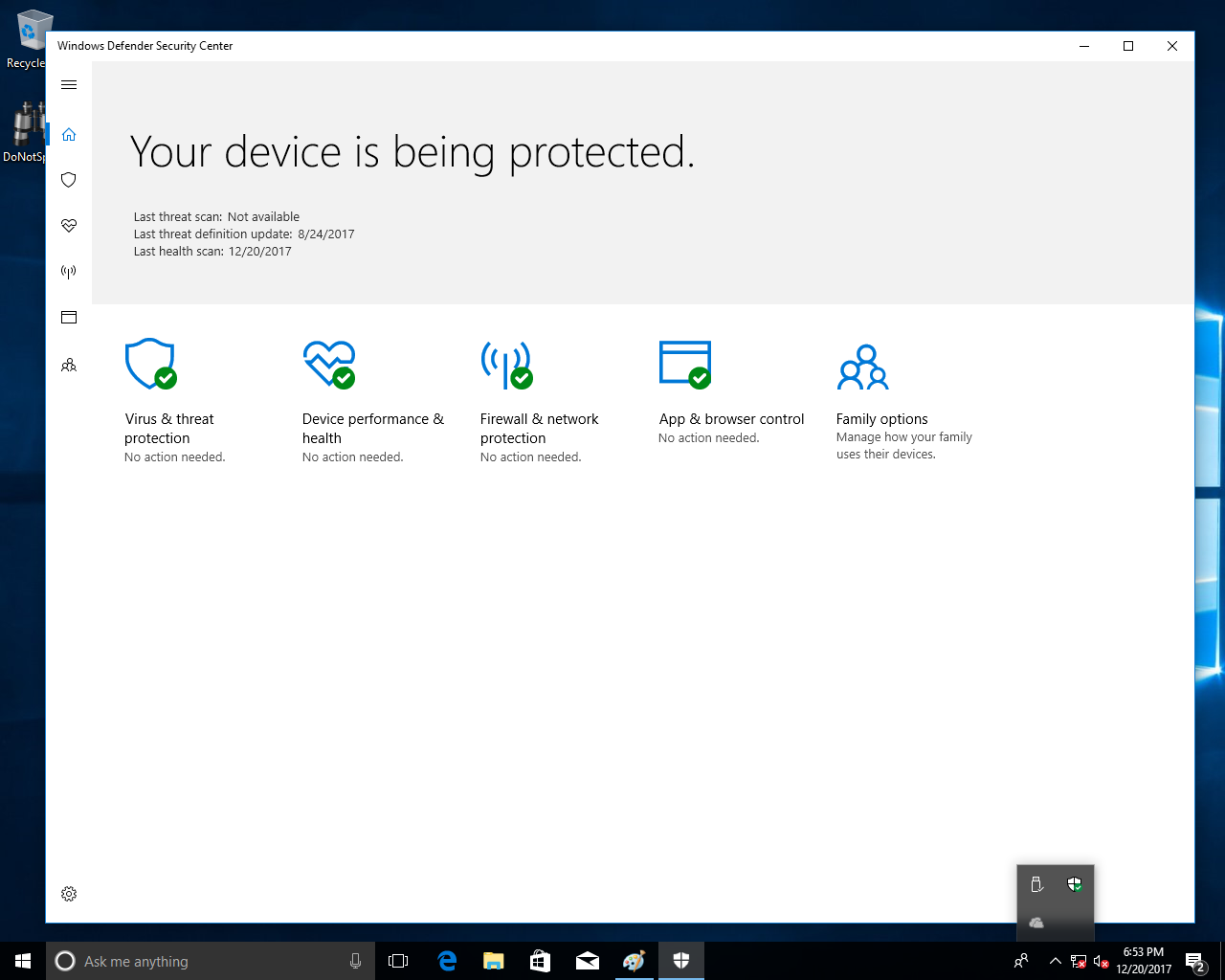This screenshot has width=1225, height=980.
Task: Open the Virus & threat protection tile
Action: coord(175,401)
